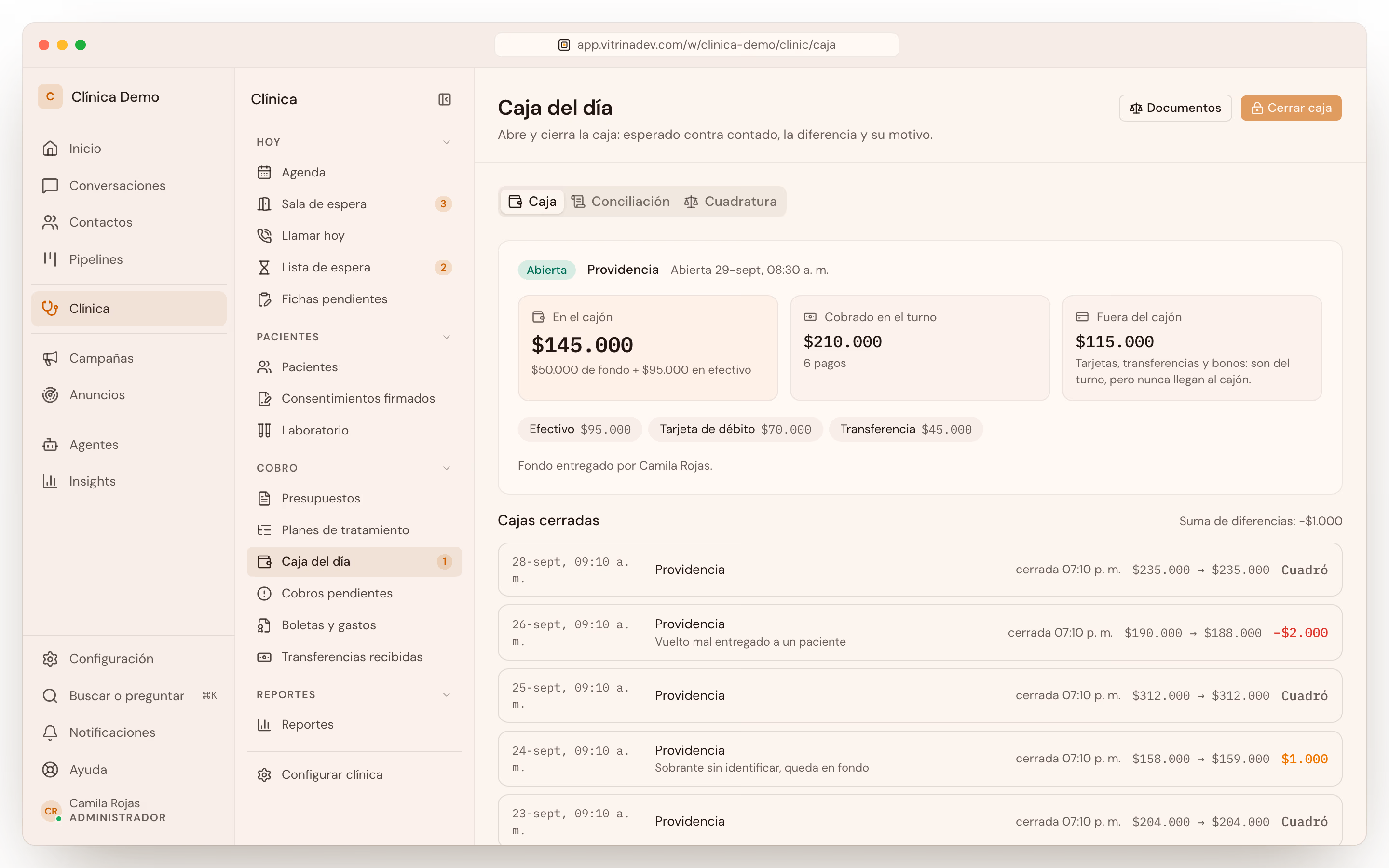
Task: Collapse the PACIENTES section chevron
Action: click(447, 337)
